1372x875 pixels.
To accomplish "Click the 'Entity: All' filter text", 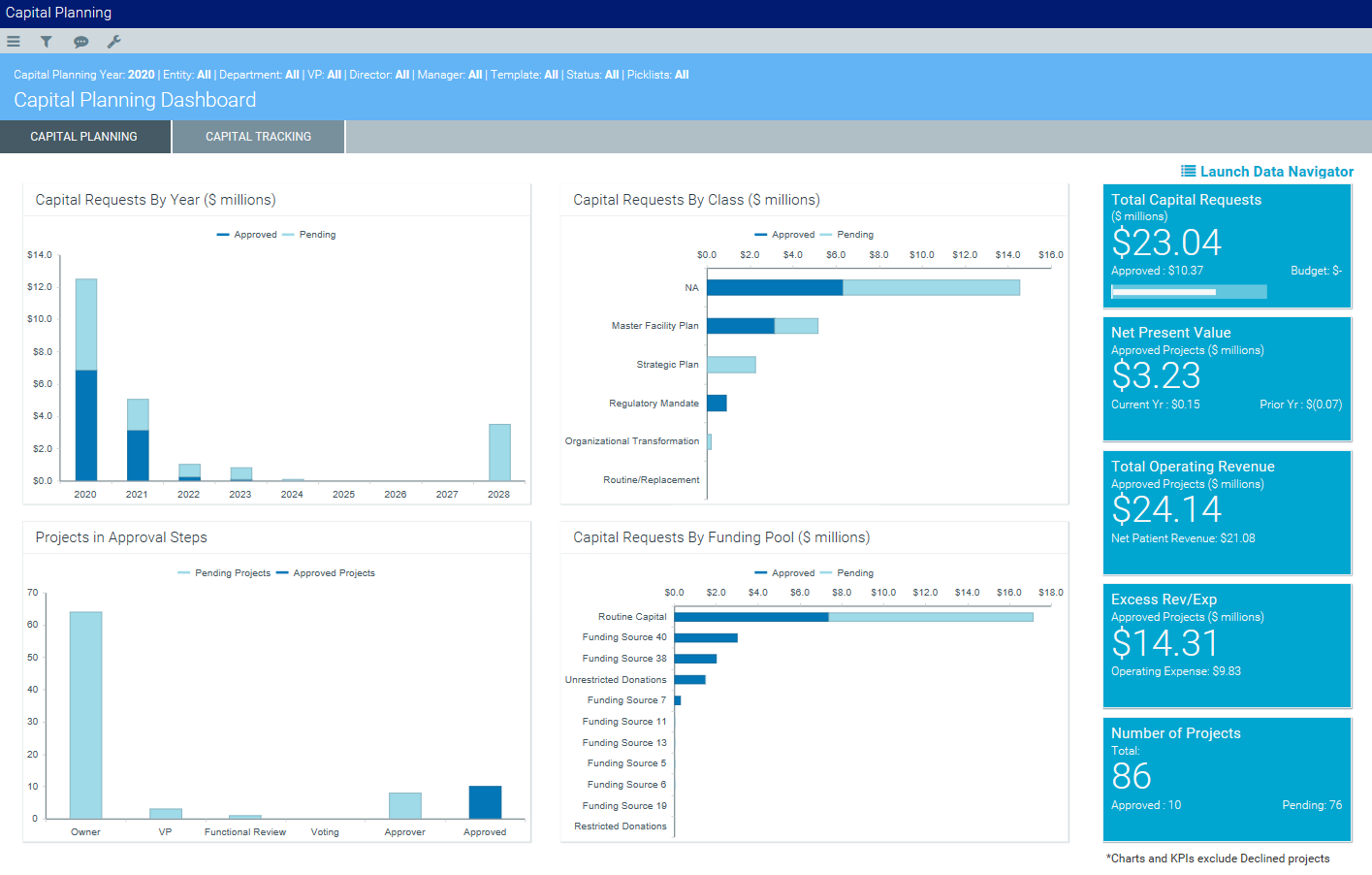I will [187, 75].
